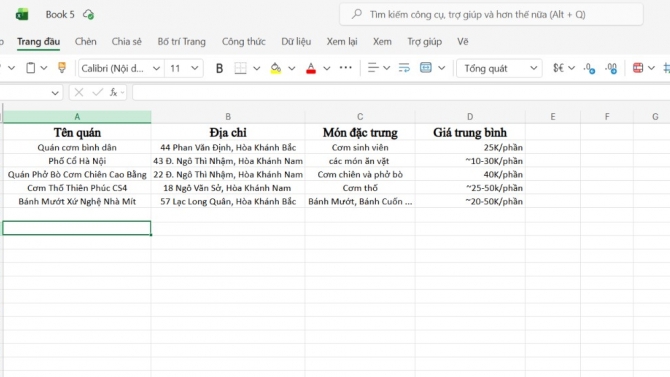Viewport: 670px width, 377px height.
Task: Click the Tìm kiếm search box
Action: [x=491, y=15]
